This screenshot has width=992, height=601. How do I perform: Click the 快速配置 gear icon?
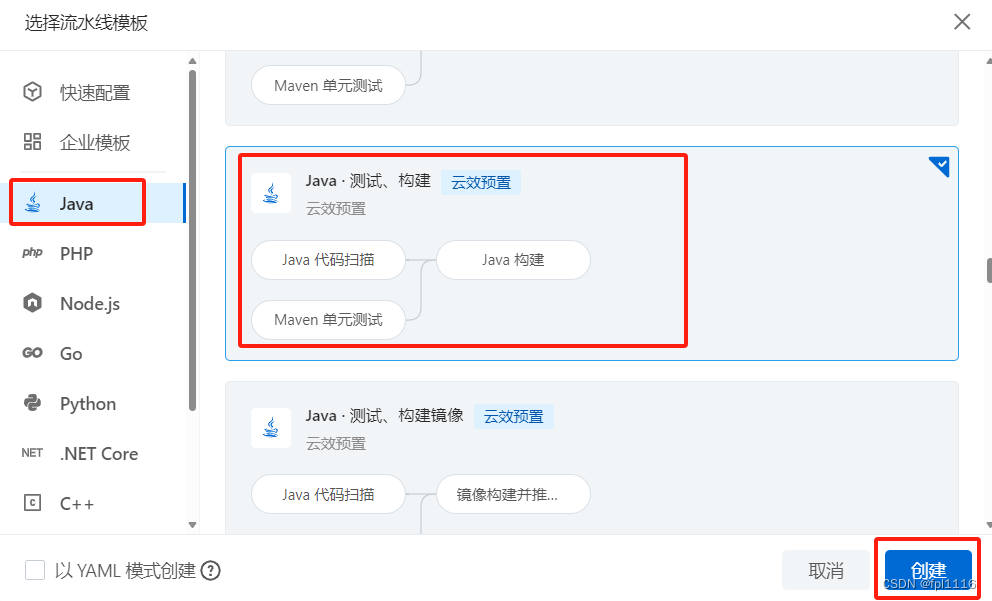point(31,91)
